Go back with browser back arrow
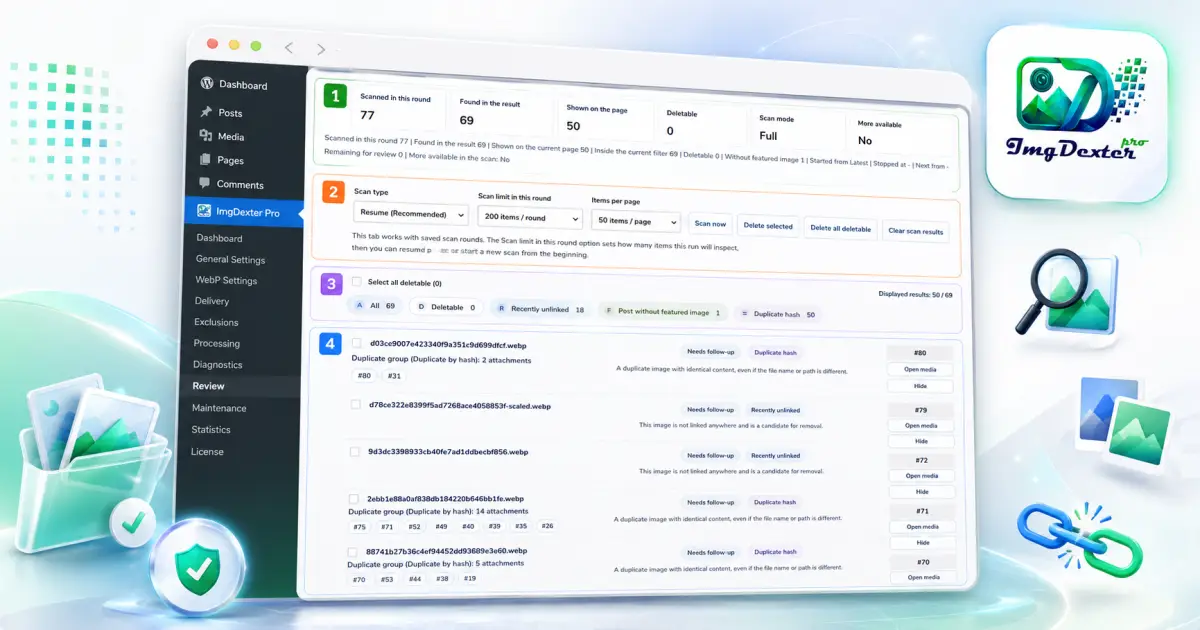Image resolution: width=1200 pixels, height=630 pixels. (289, 48)
